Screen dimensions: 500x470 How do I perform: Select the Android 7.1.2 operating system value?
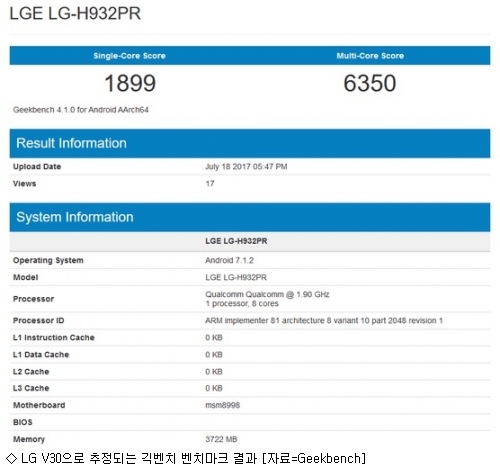coord(229,260)
